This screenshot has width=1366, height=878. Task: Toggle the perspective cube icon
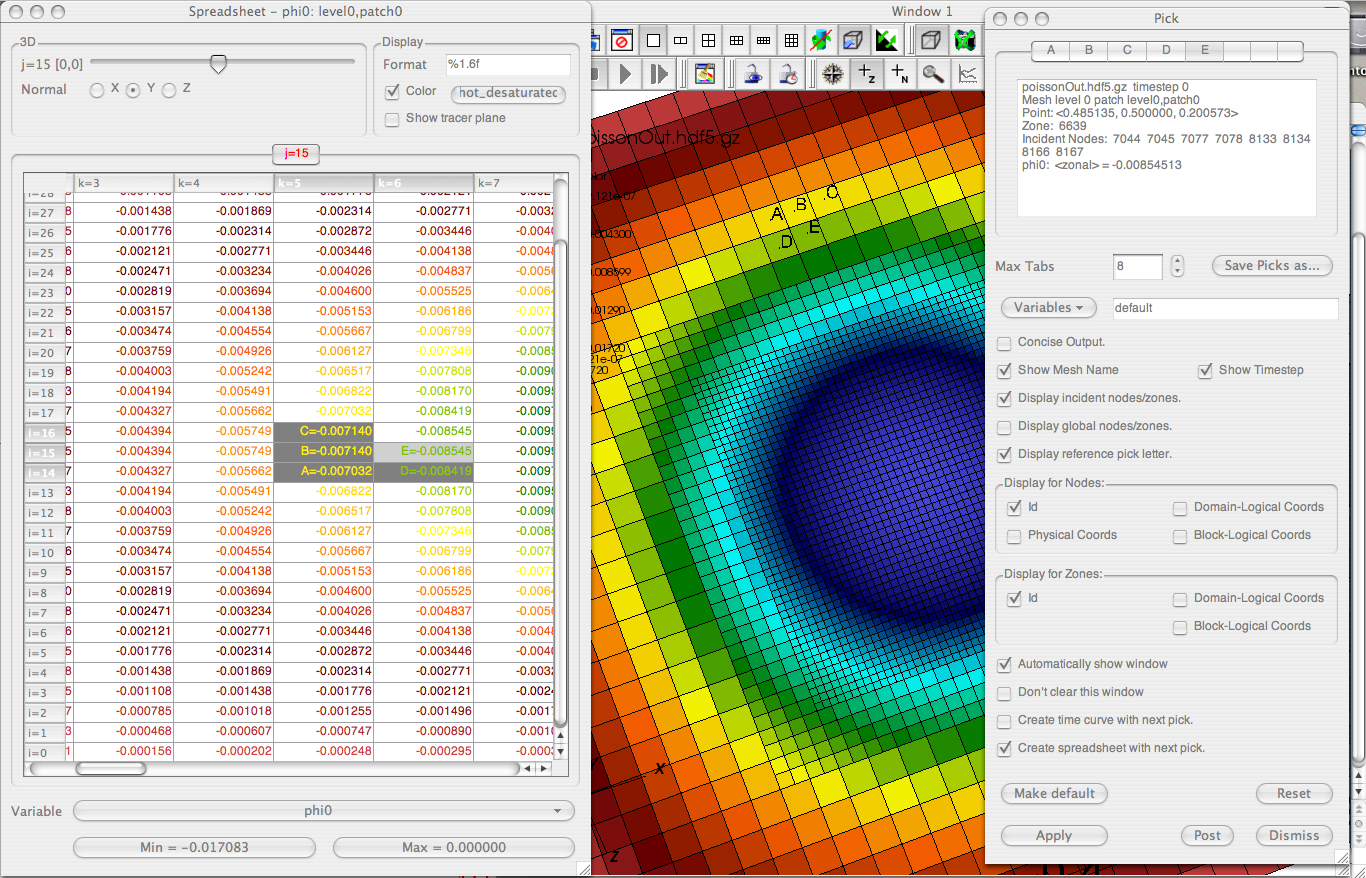point(930,41)
